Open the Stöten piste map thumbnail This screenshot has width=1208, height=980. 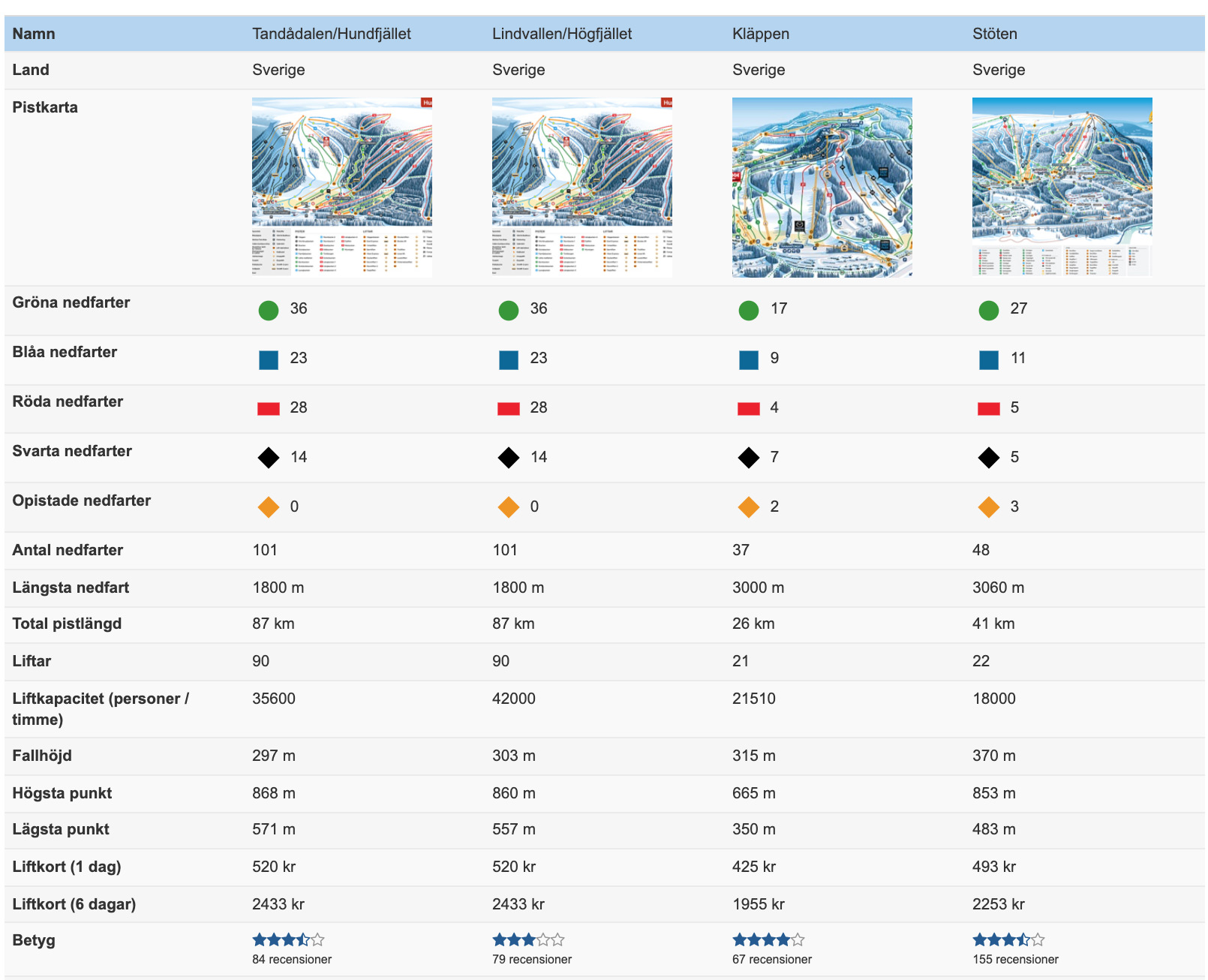click(1062, 187)
